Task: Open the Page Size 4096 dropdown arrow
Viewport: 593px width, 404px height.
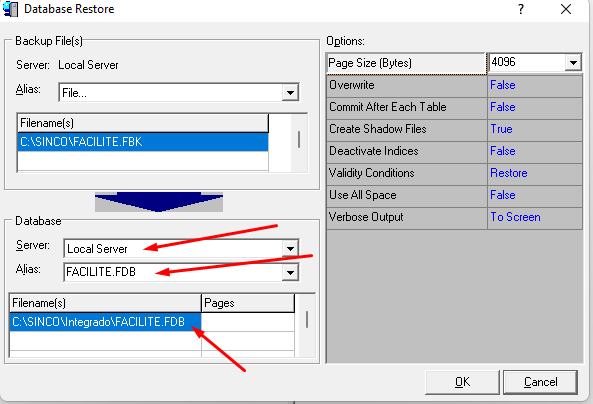Action: pos(573,62)
